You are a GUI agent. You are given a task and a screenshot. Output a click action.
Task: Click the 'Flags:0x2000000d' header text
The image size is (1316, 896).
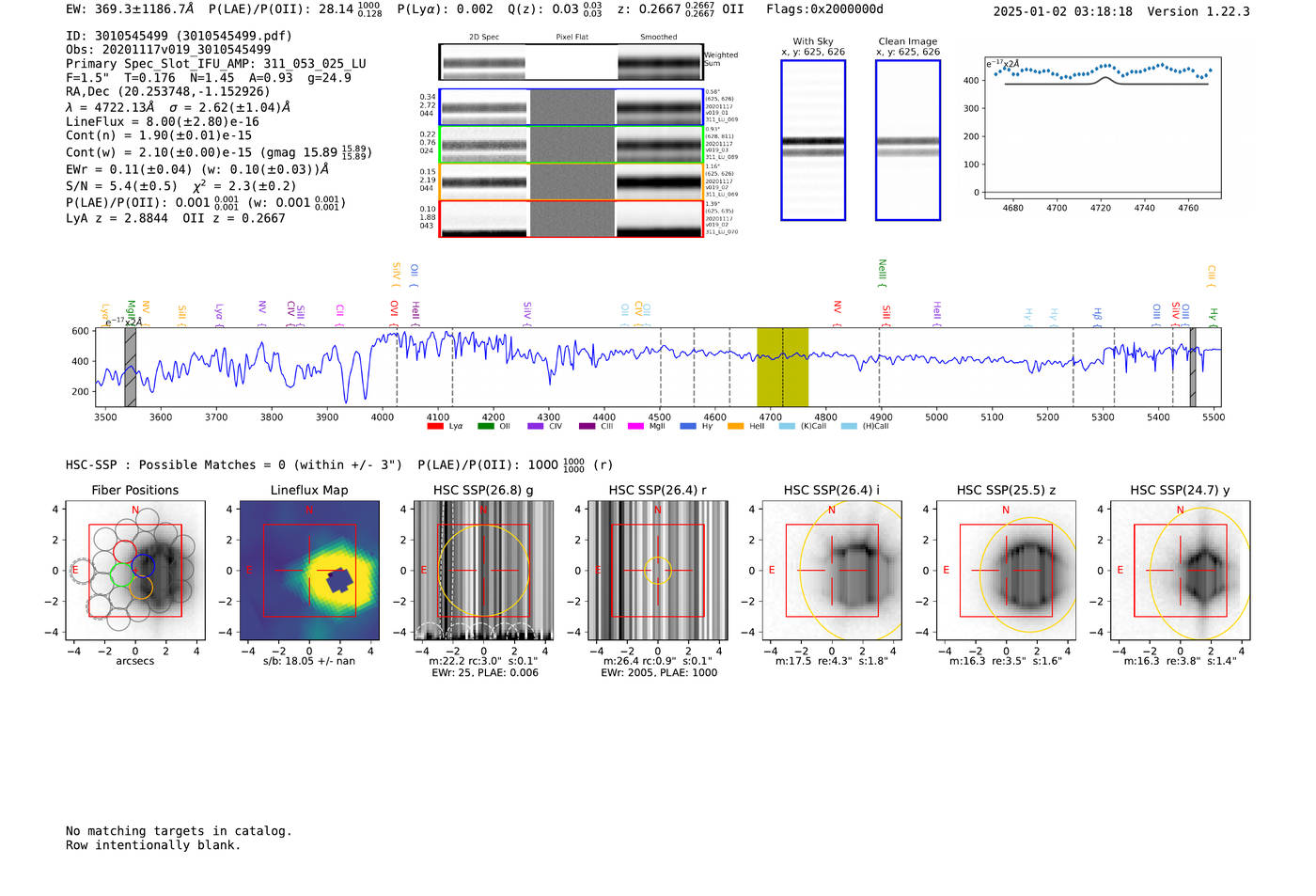pyautogui.click(x=824, y=9)
